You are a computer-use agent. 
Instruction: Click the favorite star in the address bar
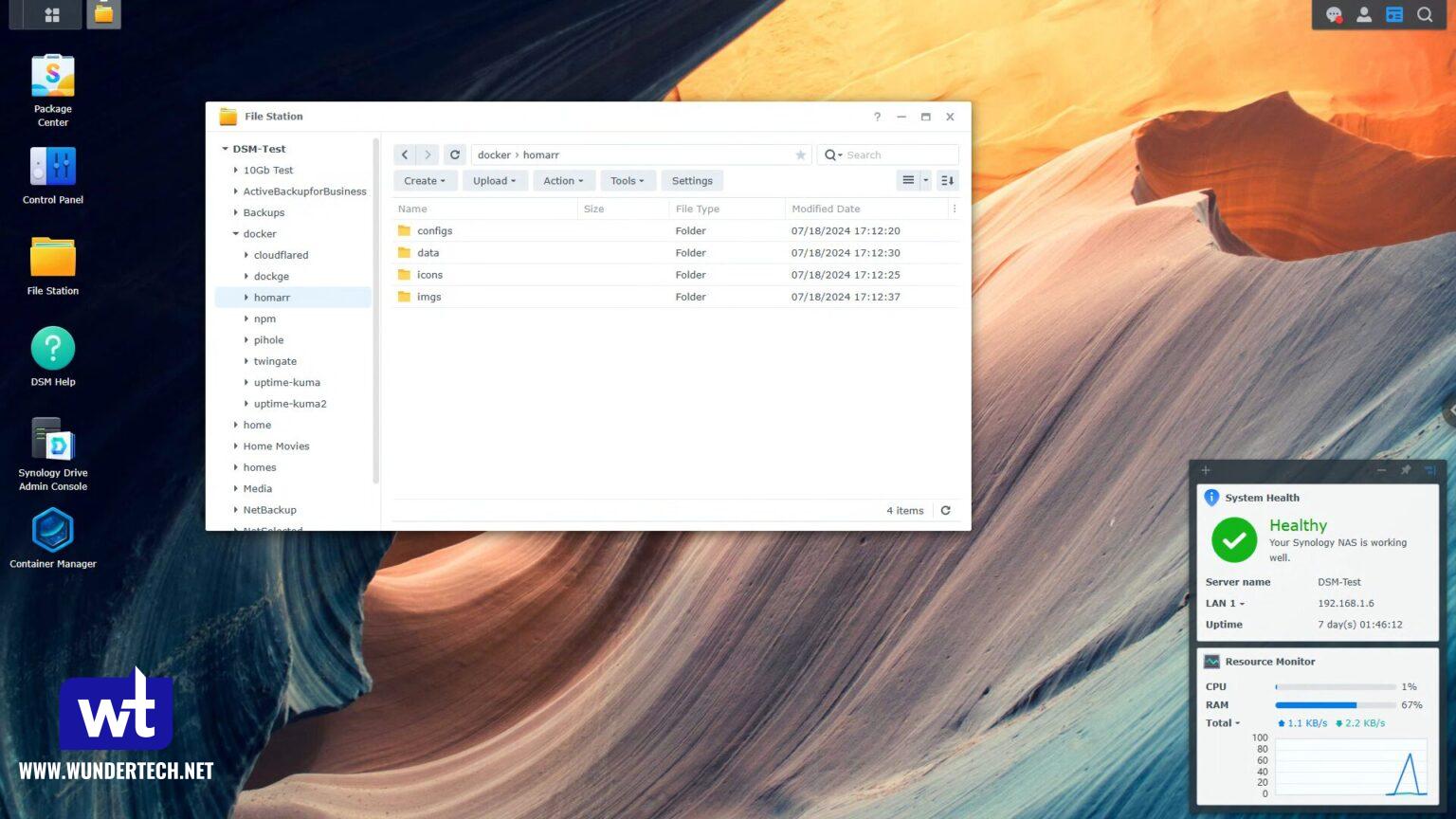801,155
